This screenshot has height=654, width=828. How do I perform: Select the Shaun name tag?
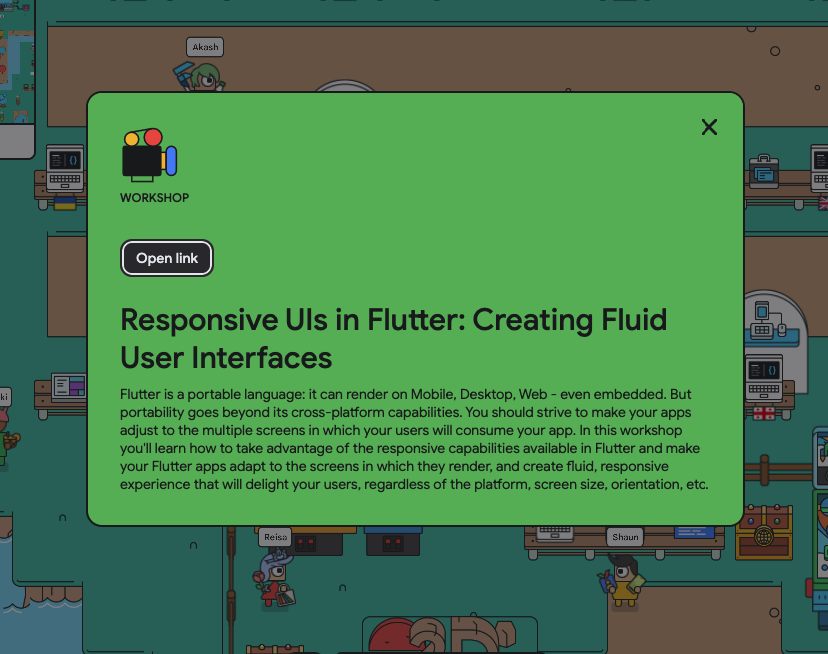point(625,537)
